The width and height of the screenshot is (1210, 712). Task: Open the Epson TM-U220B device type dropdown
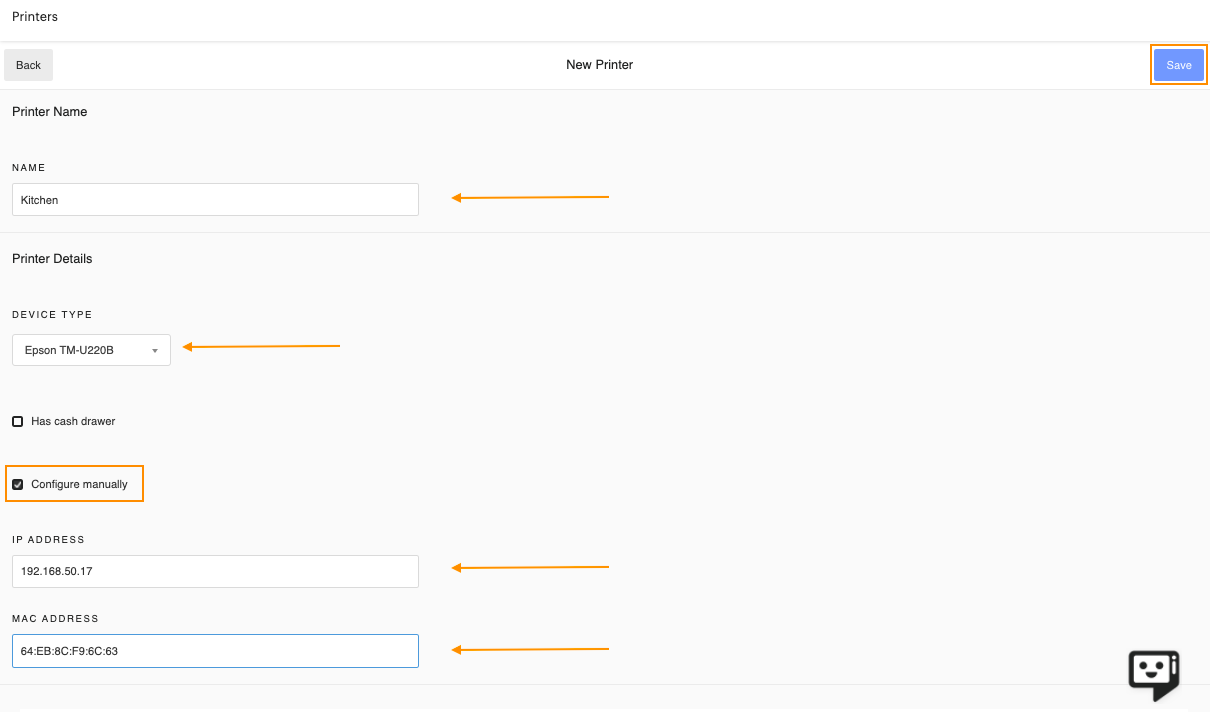pyautogui.click(x=90, y=351)
